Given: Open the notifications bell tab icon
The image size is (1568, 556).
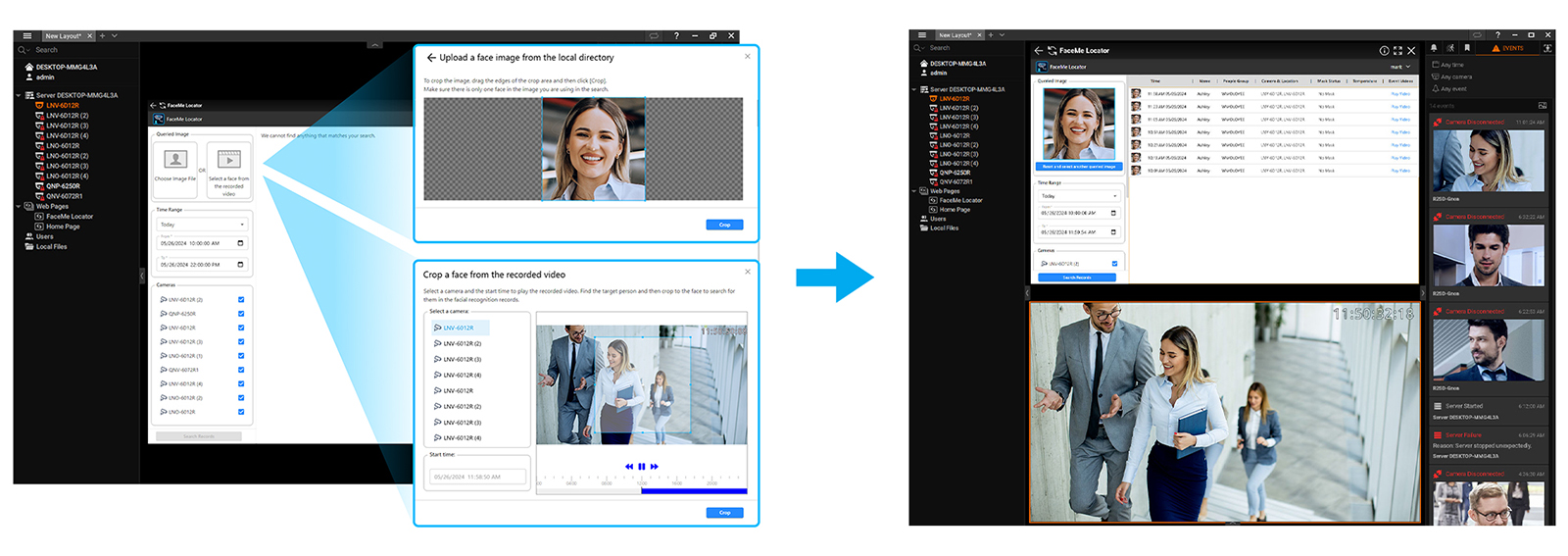Looking at the screenshot, I should coord(1434,48).
